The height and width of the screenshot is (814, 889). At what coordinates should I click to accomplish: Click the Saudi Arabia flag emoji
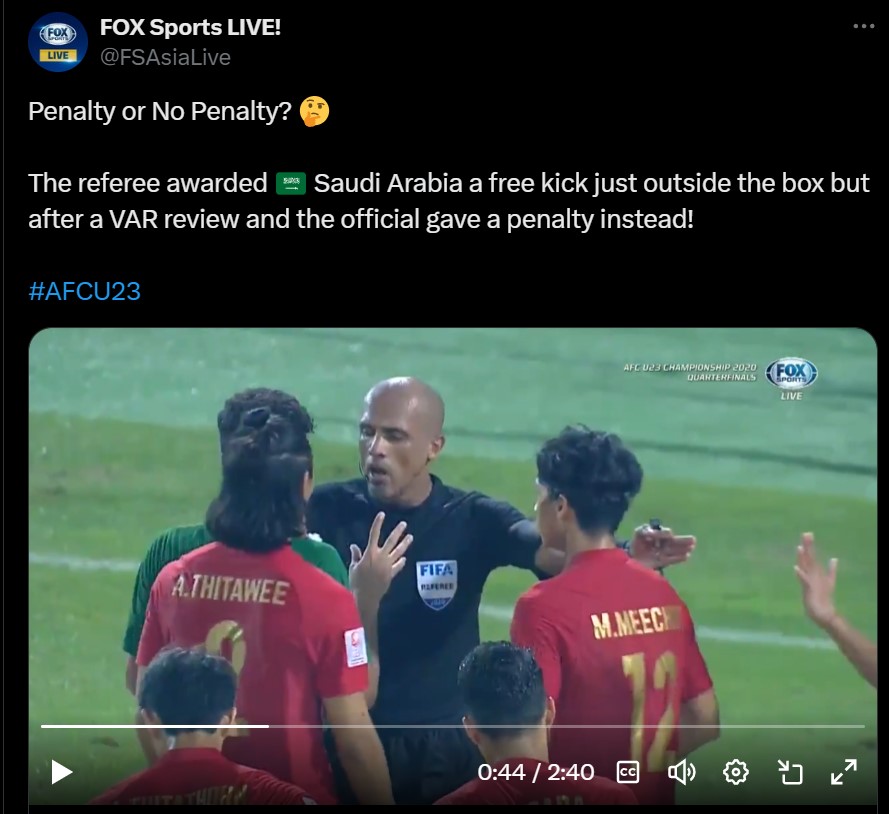[x=291, y=184]
